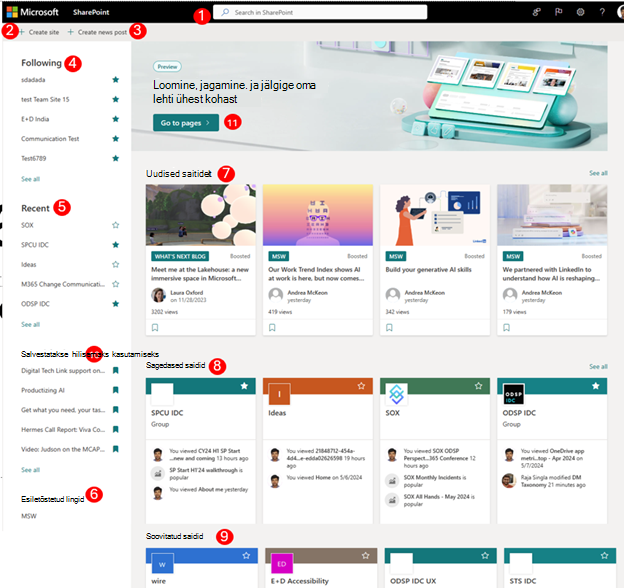Unfollow SPCU IDC card star
624x588 pixels.
point(244,386)
